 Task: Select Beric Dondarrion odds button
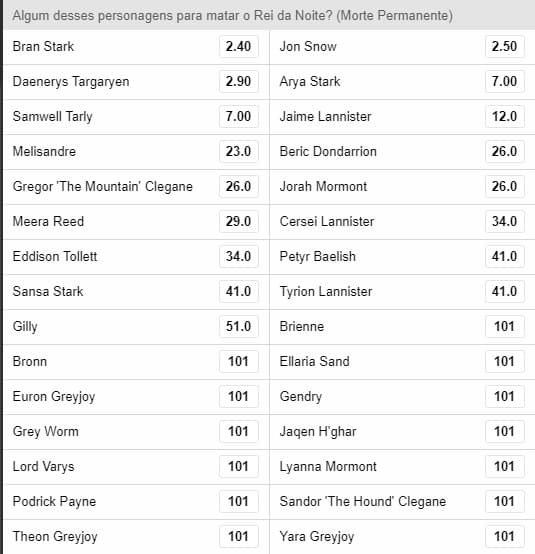point(505,151)
